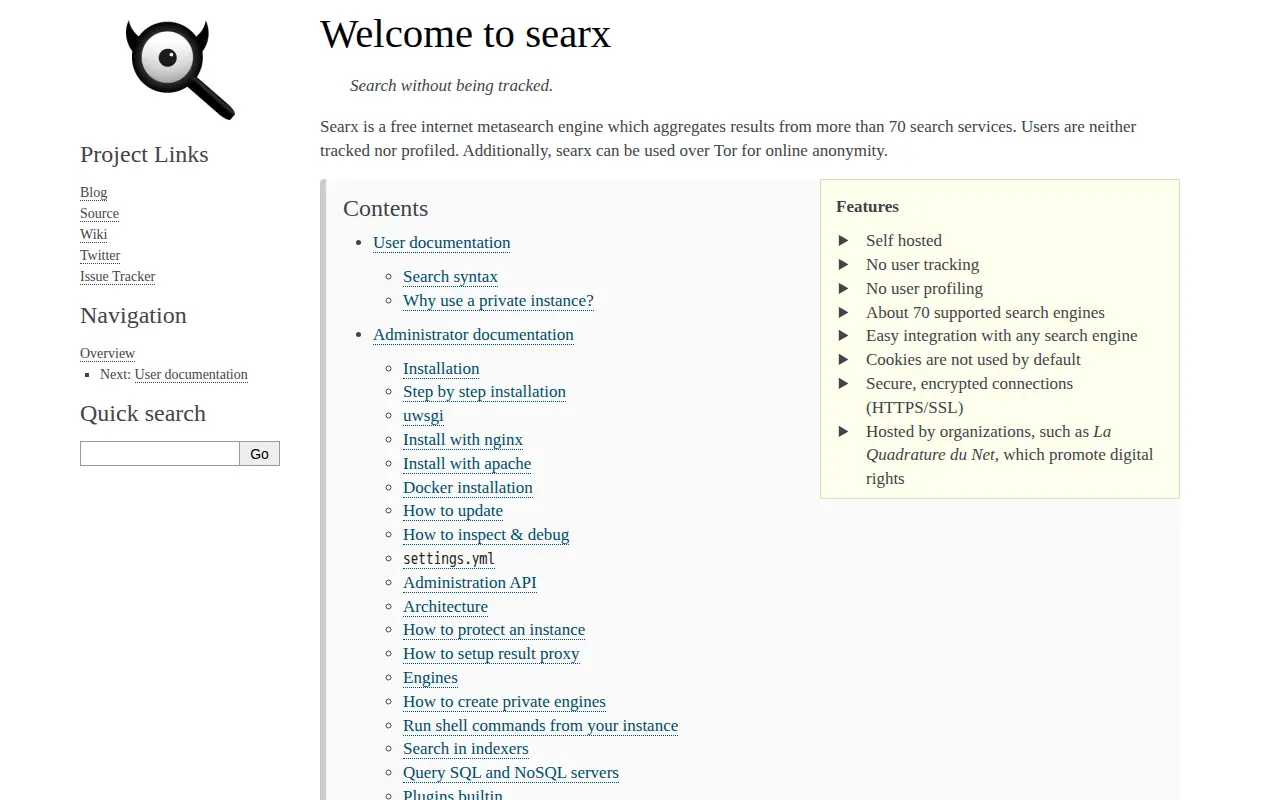Viewport: 1280px width, 800px height.
Task: Open Plugins builtin link
Action: (x=453, y=794)
